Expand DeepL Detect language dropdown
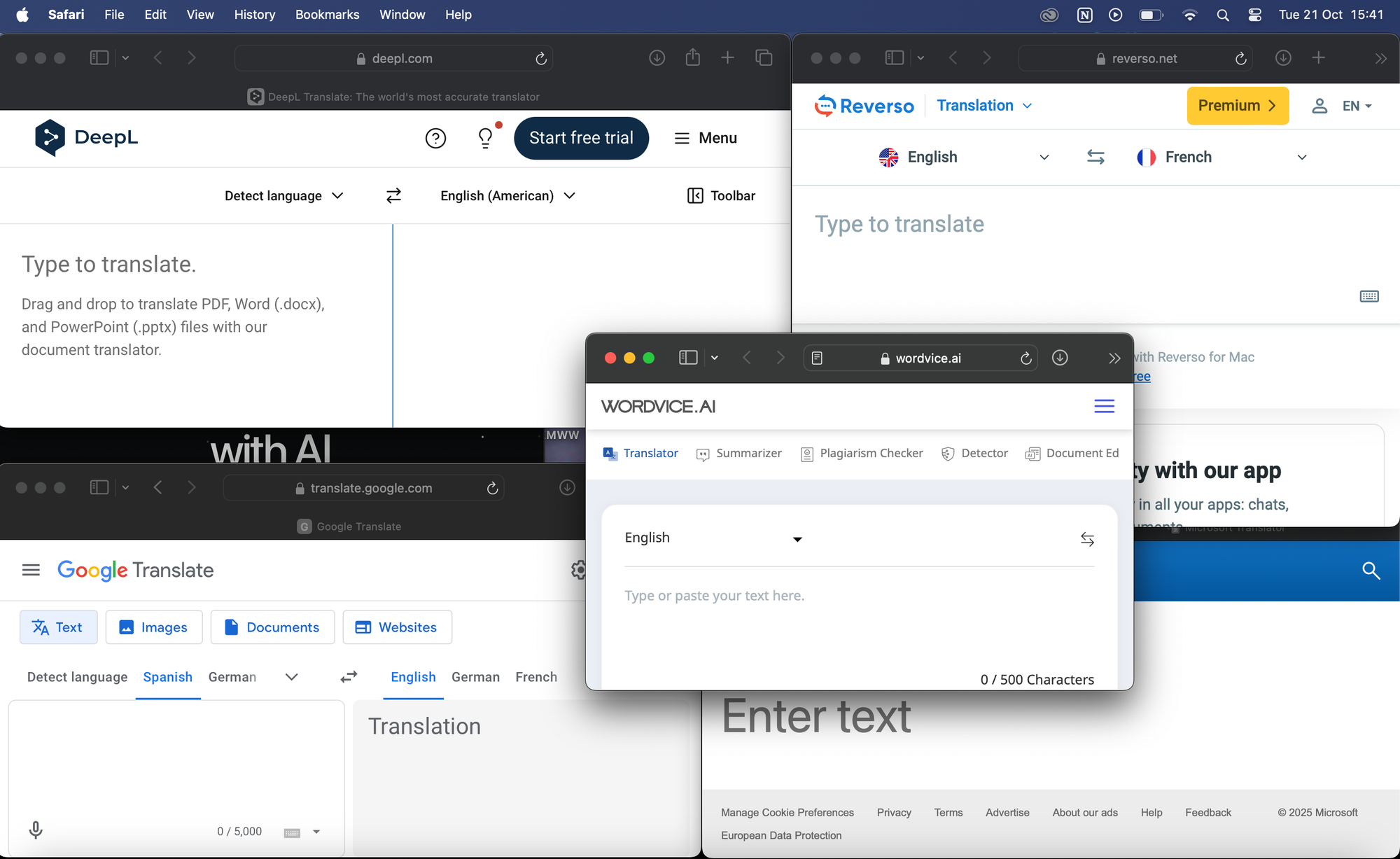Screen dimensions: 1400x859 click(x=283, y=195)
